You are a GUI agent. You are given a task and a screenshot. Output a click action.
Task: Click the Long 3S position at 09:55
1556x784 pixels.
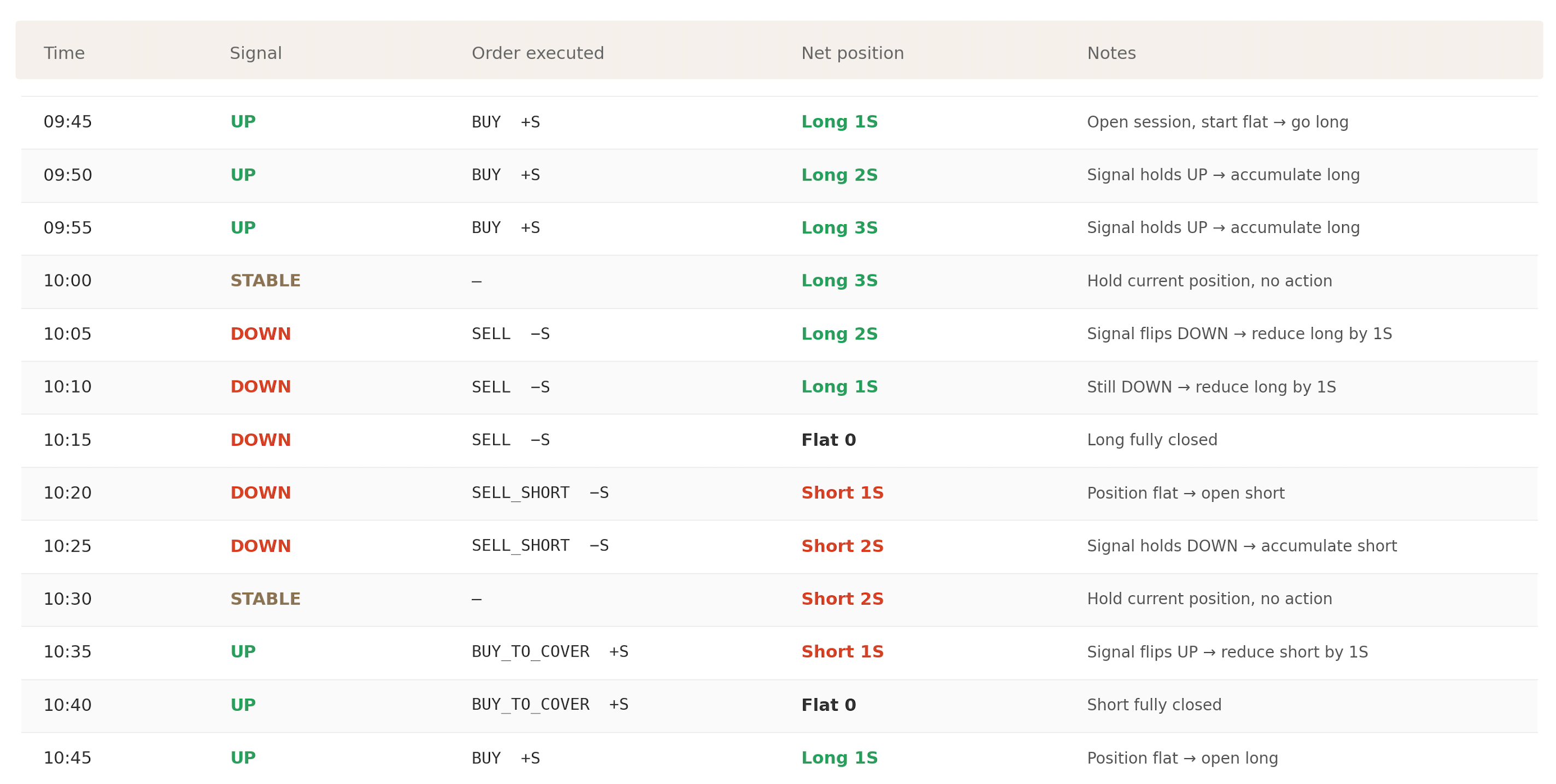pos(839,228)
